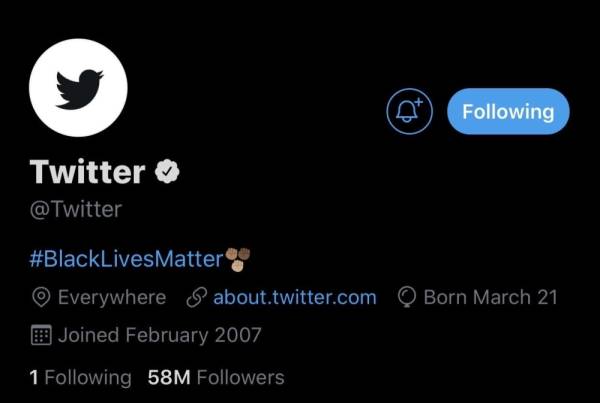The height and width of the screenshot is (403, 600).
Task: Tap the verified checkmark badge
Action: coord(167,172)
